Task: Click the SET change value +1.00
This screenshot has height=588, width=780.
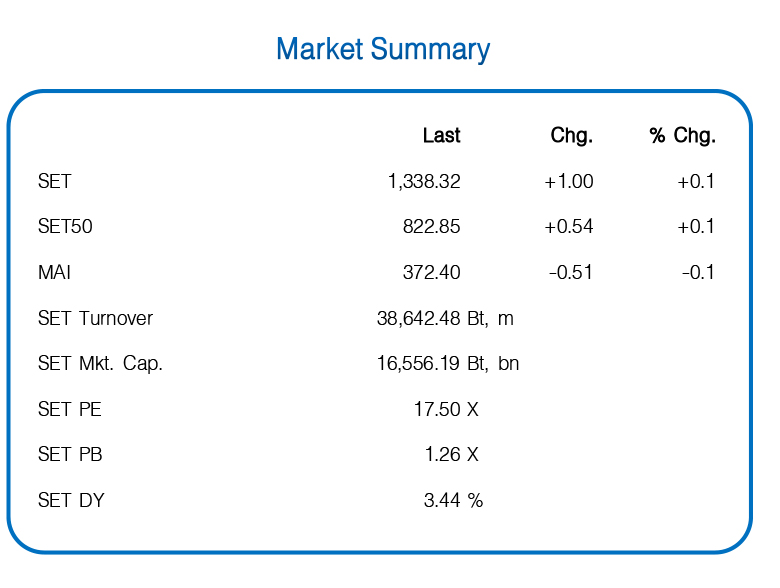Action: [x=569, y=182]
